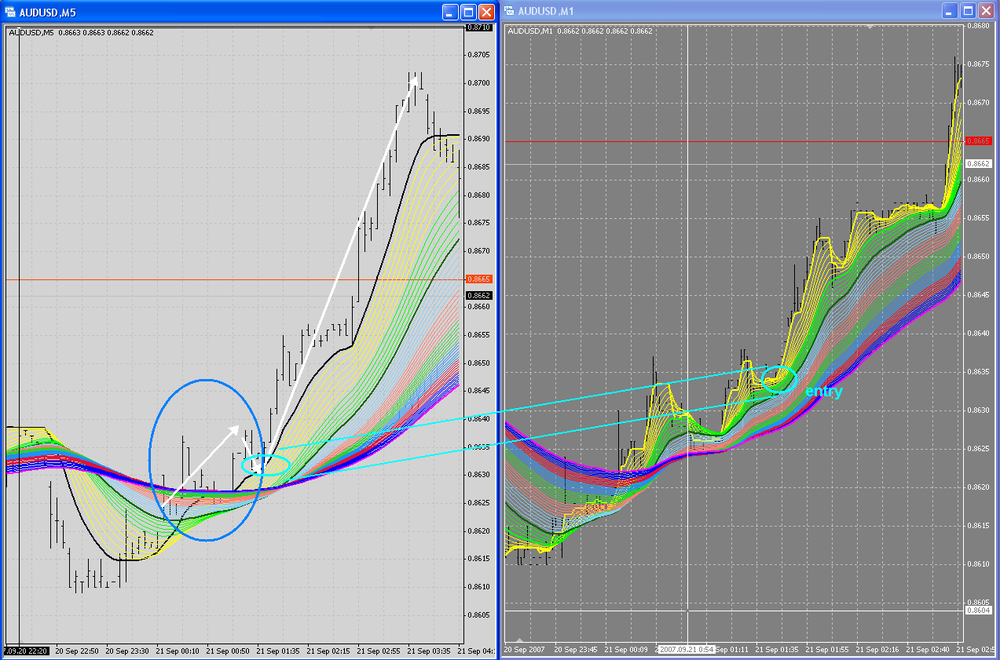Viewport: 1000px width, 660px height.
Task: Click the 2007.09.21 0:54 crosshair time label
Action: point(686,650)
